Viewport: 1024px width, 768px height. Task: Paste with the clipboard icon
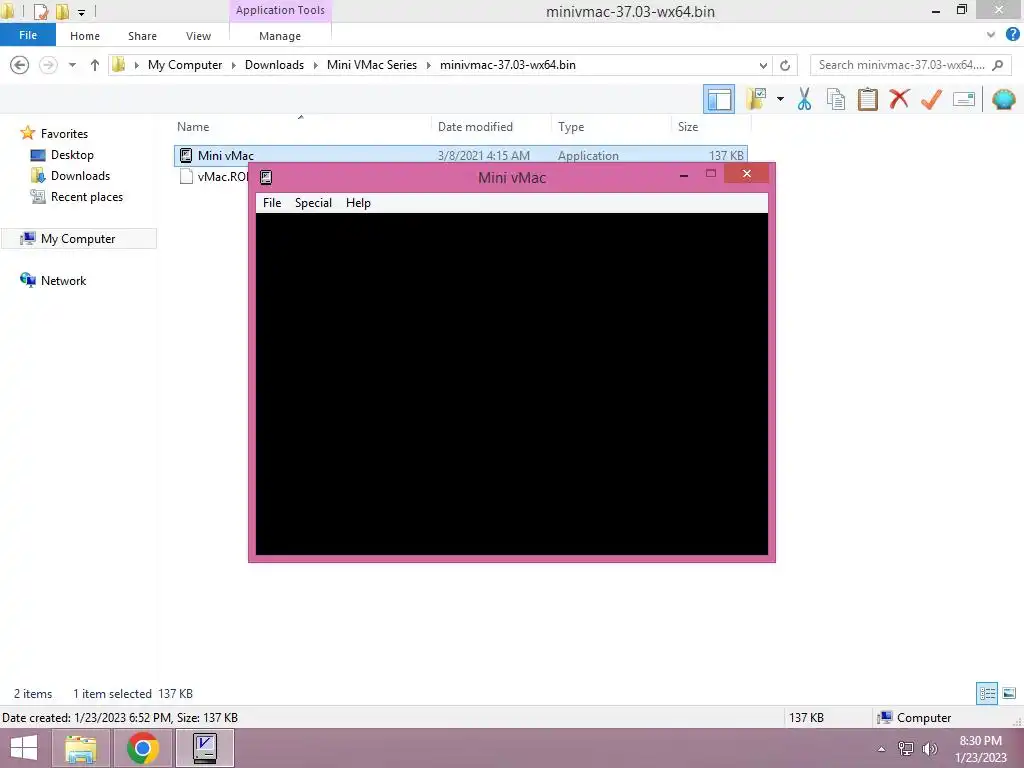coord(867,99)
